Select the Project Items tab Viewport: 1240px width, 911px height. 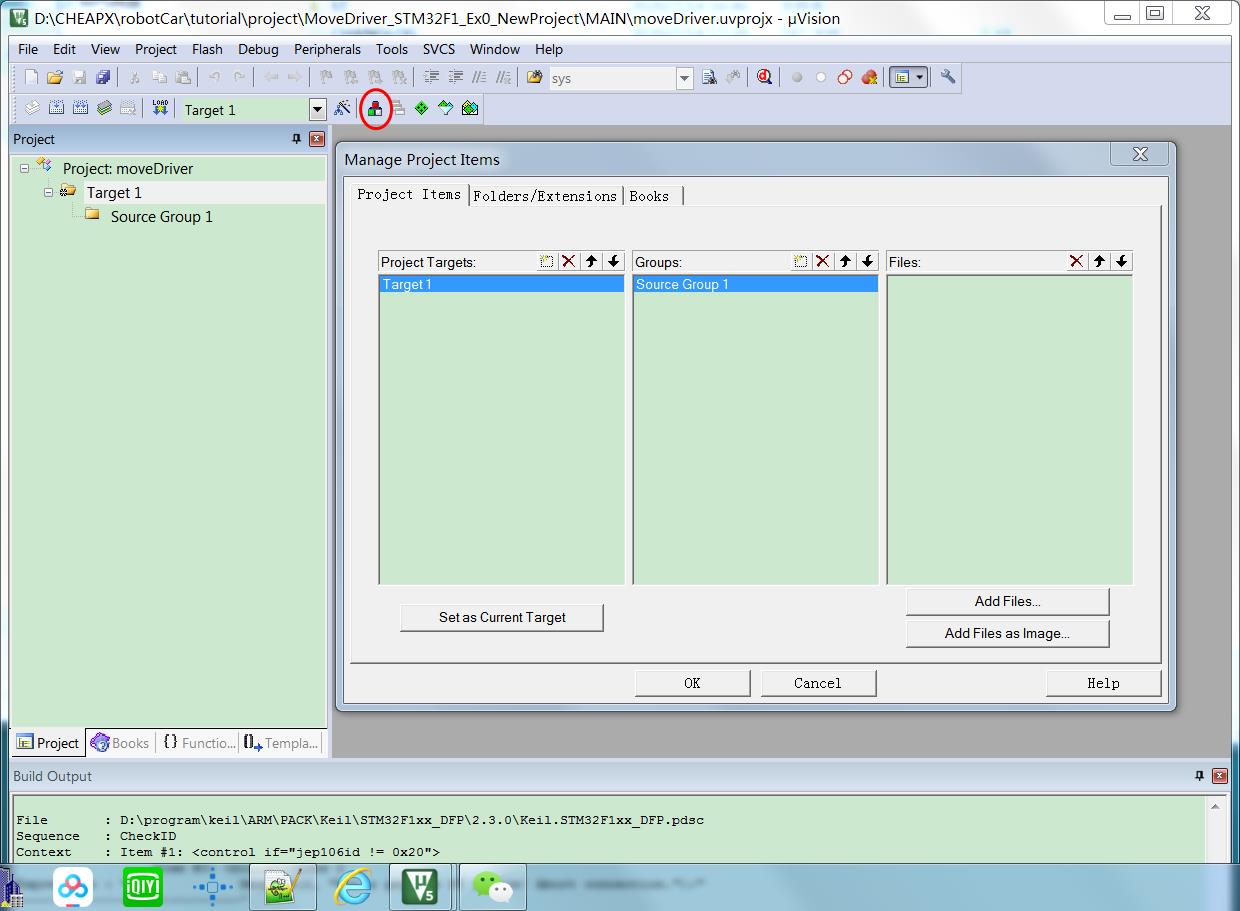pos(409,194)
